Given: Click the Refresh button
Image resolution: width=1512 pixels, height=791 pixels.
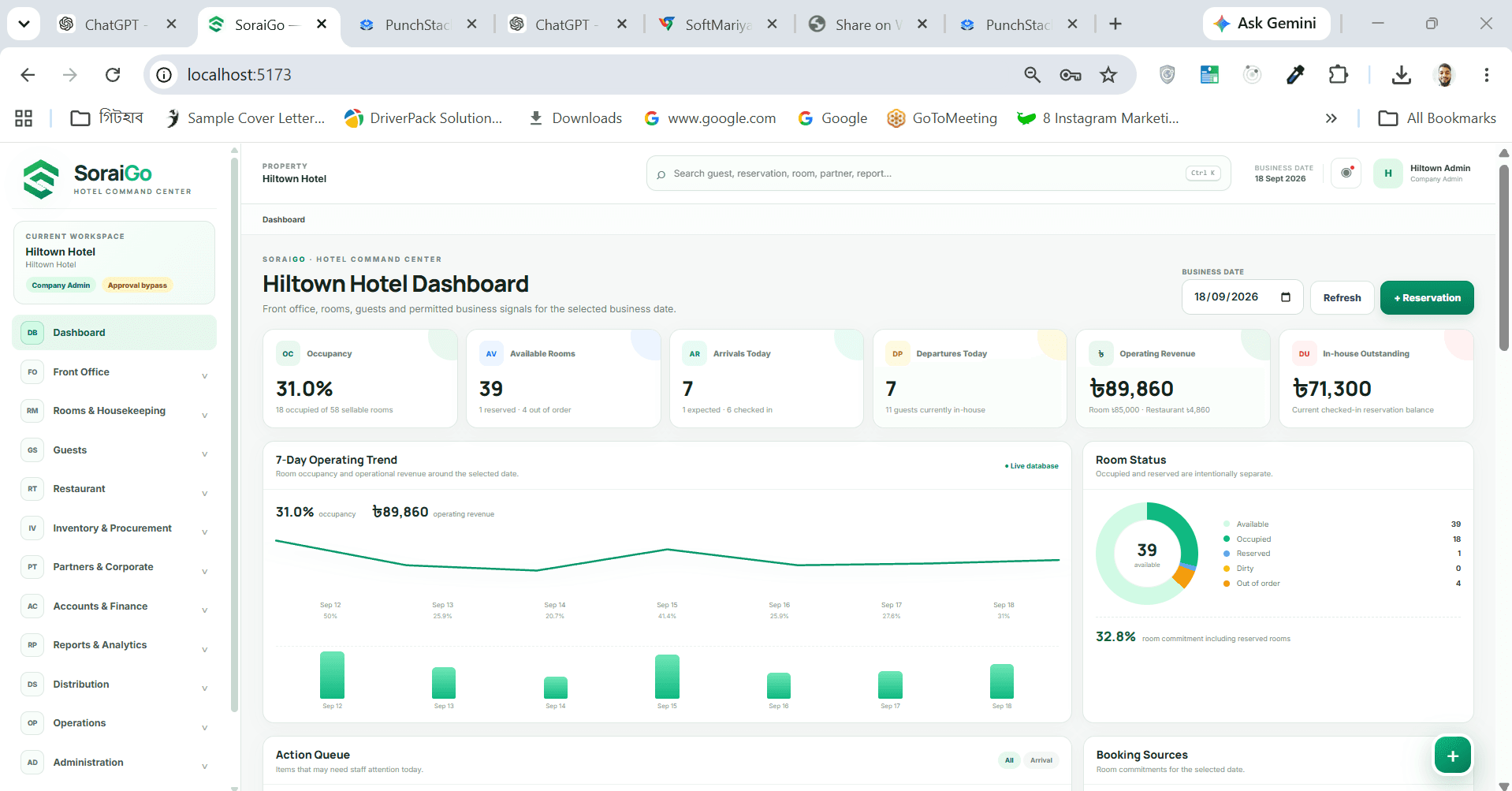Looking at the screenshot, I should click(1342, 298).
